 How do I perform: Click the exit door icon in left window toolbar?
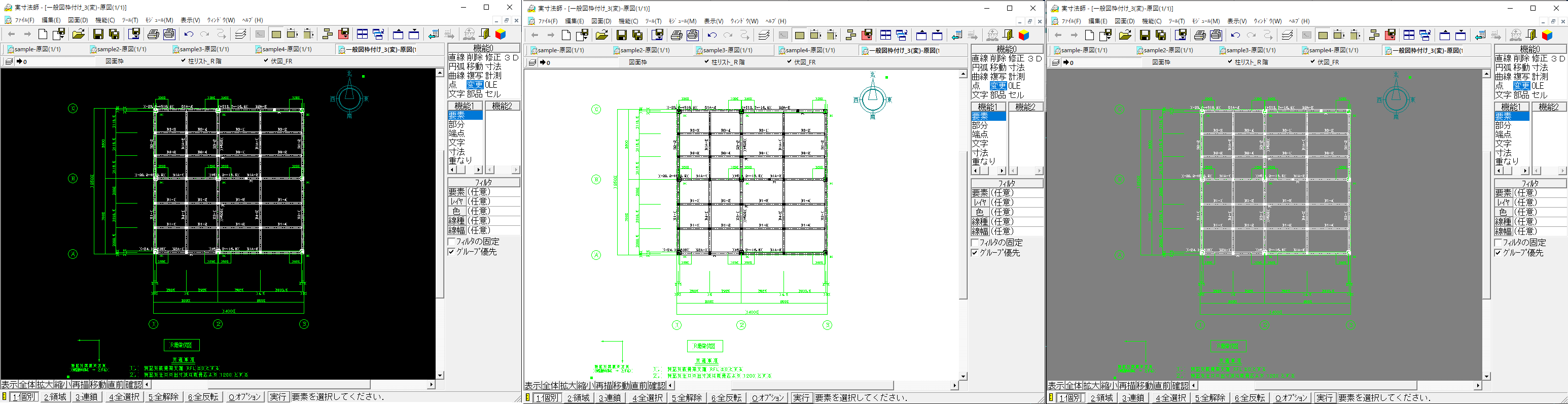[x=485, y=34]
